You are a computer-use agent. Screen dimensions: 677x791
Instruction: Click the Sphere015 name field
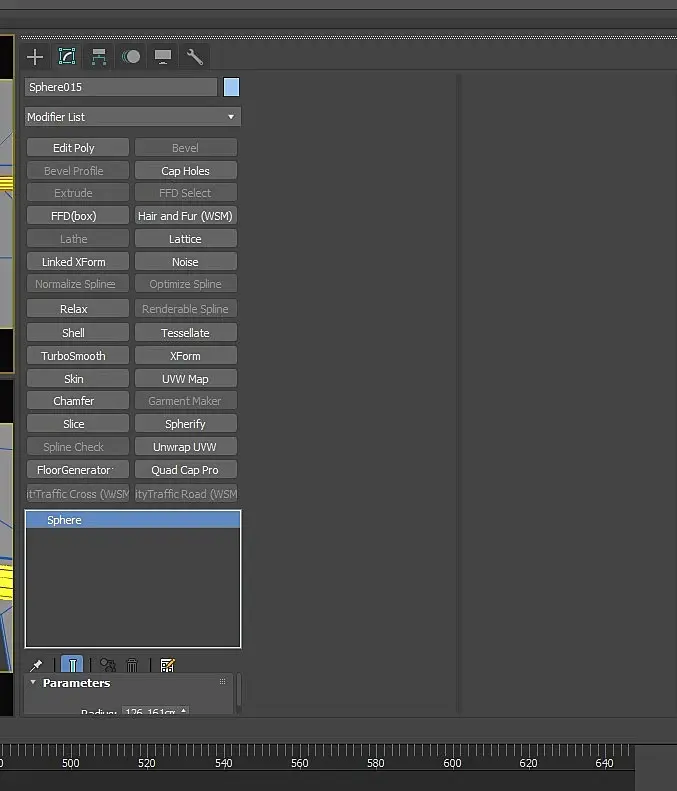[x=121, y=87]
